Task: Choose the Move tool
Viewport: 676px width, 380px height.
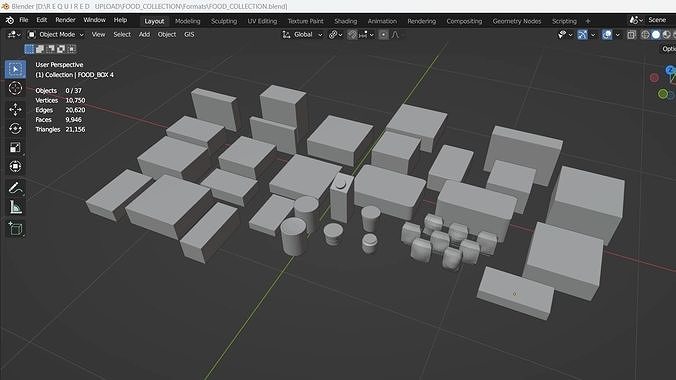Action: point(15,110)
